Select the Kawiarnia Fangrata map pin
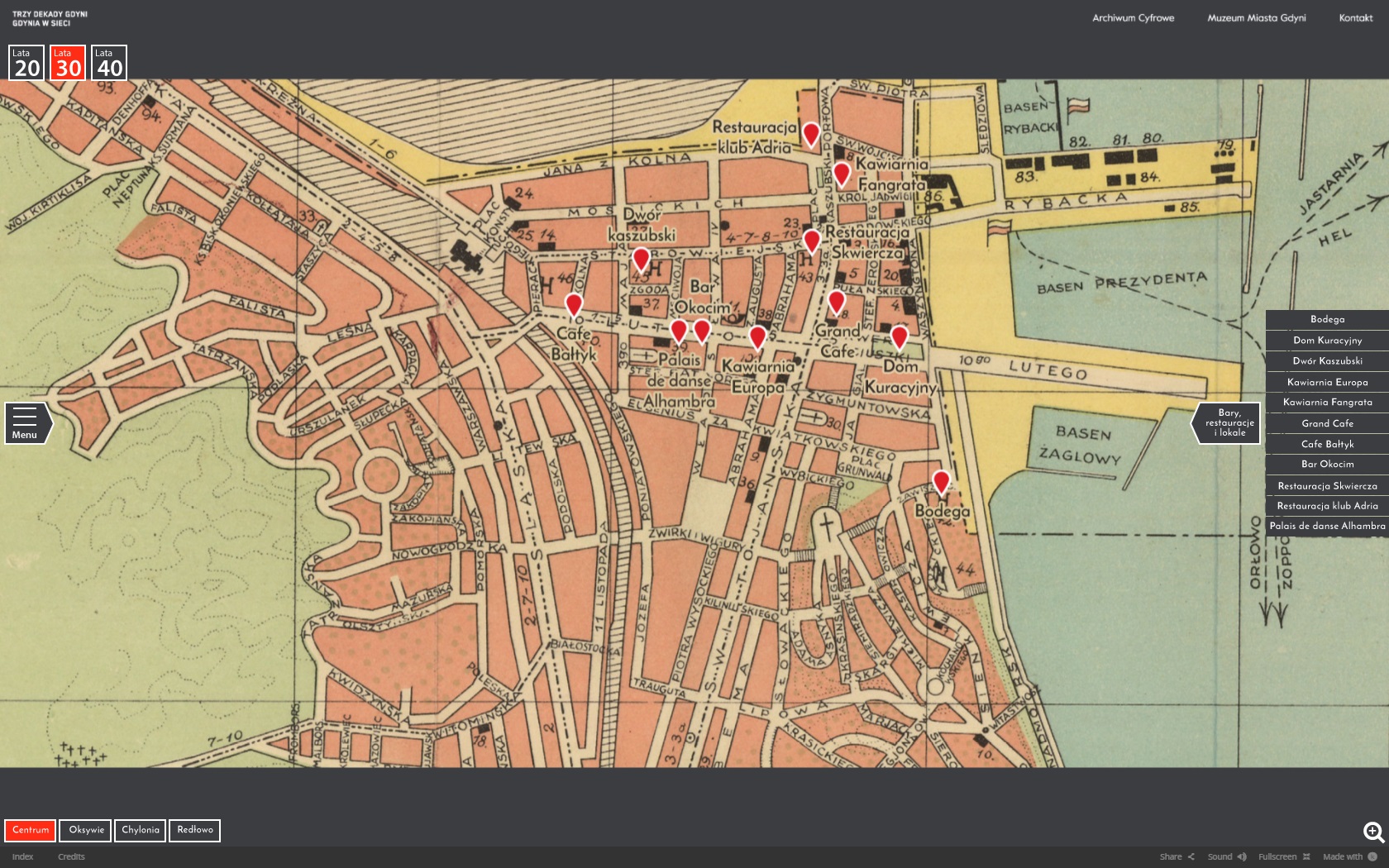1389x868 pixels. pos(841,174)
